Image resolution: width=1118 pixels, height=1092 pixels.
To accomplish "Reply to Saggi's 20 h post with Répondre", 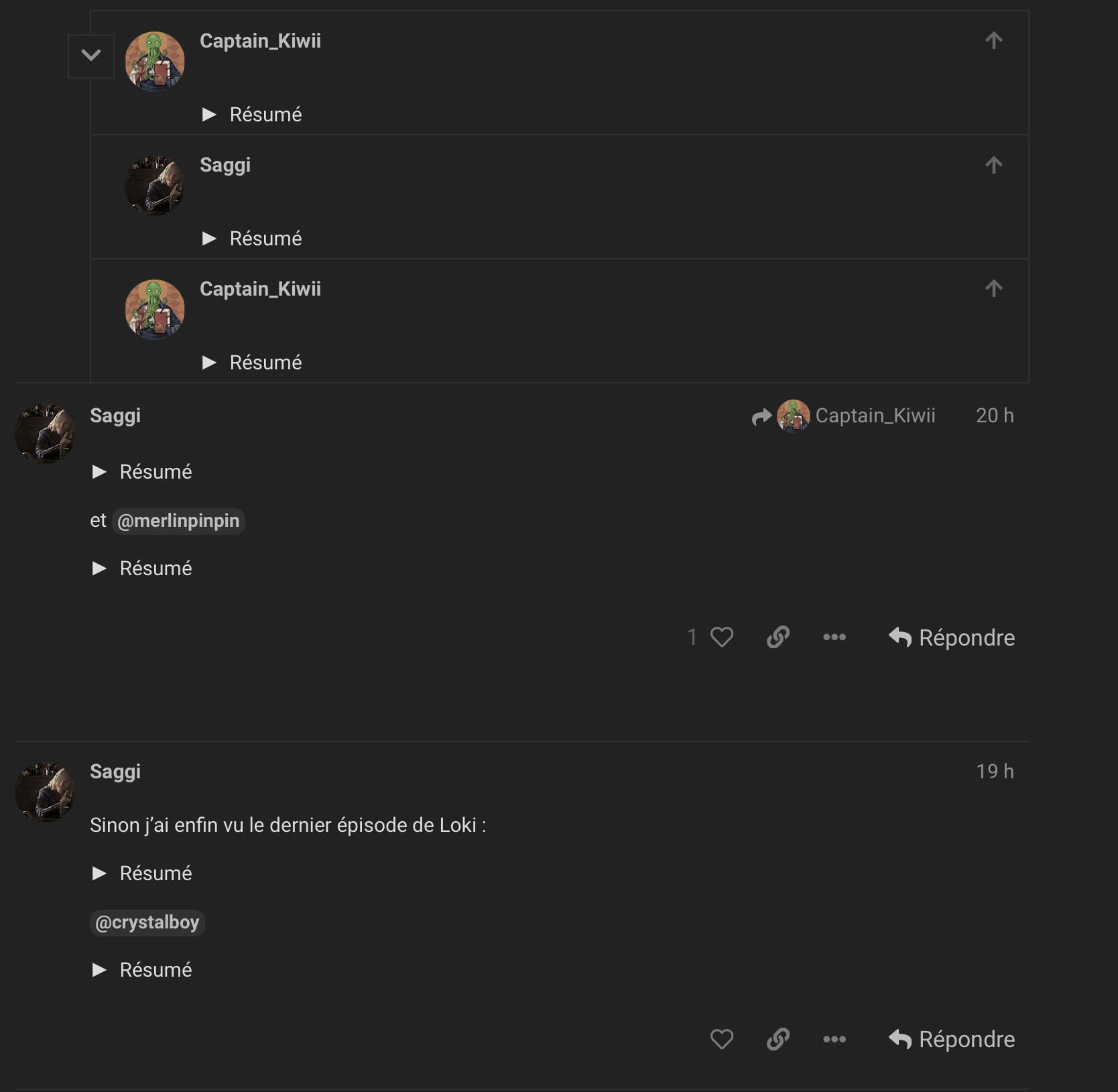I will click(952, 638).
